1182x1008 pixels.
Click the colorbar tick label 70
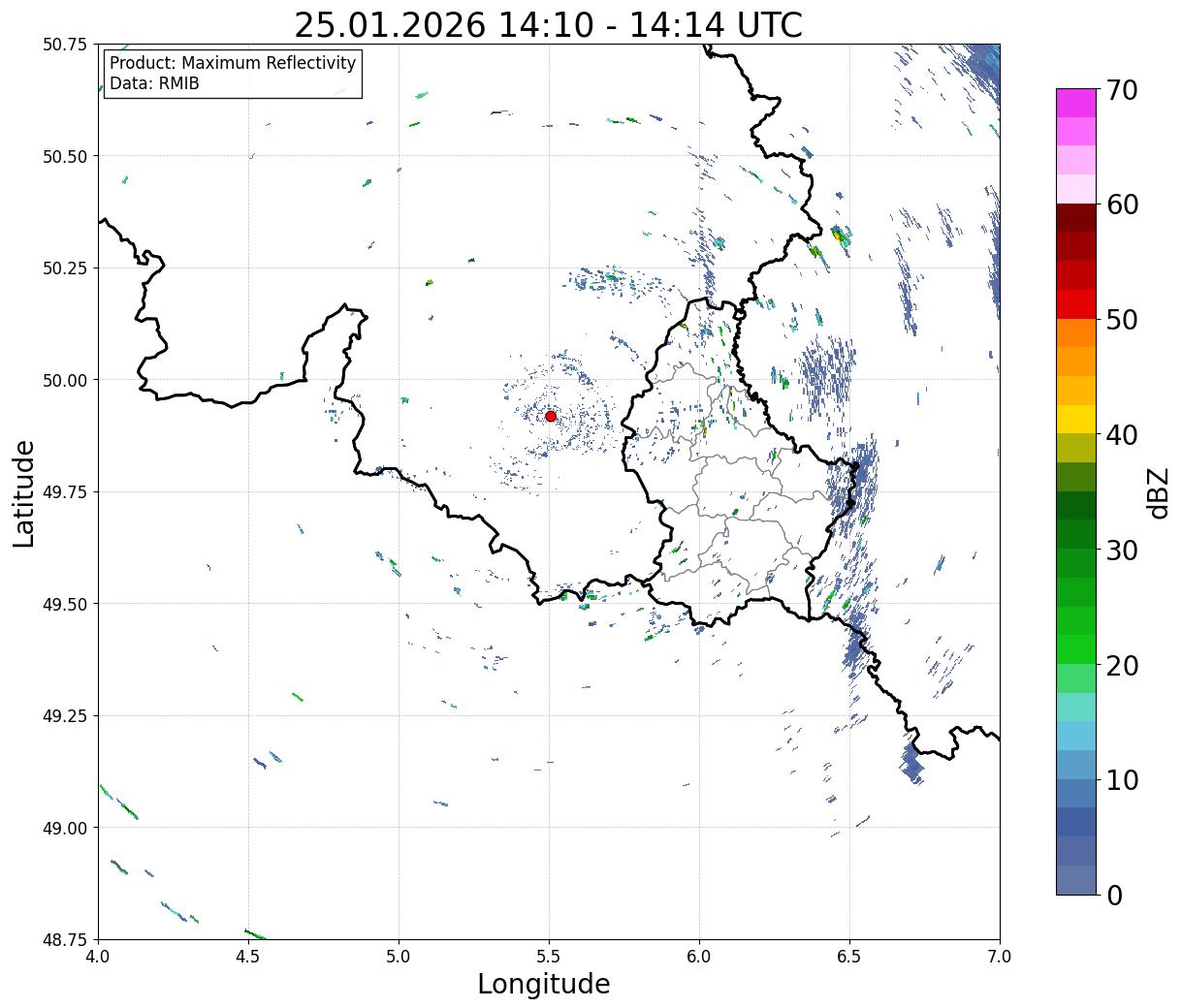click(x=1122, y=90)
